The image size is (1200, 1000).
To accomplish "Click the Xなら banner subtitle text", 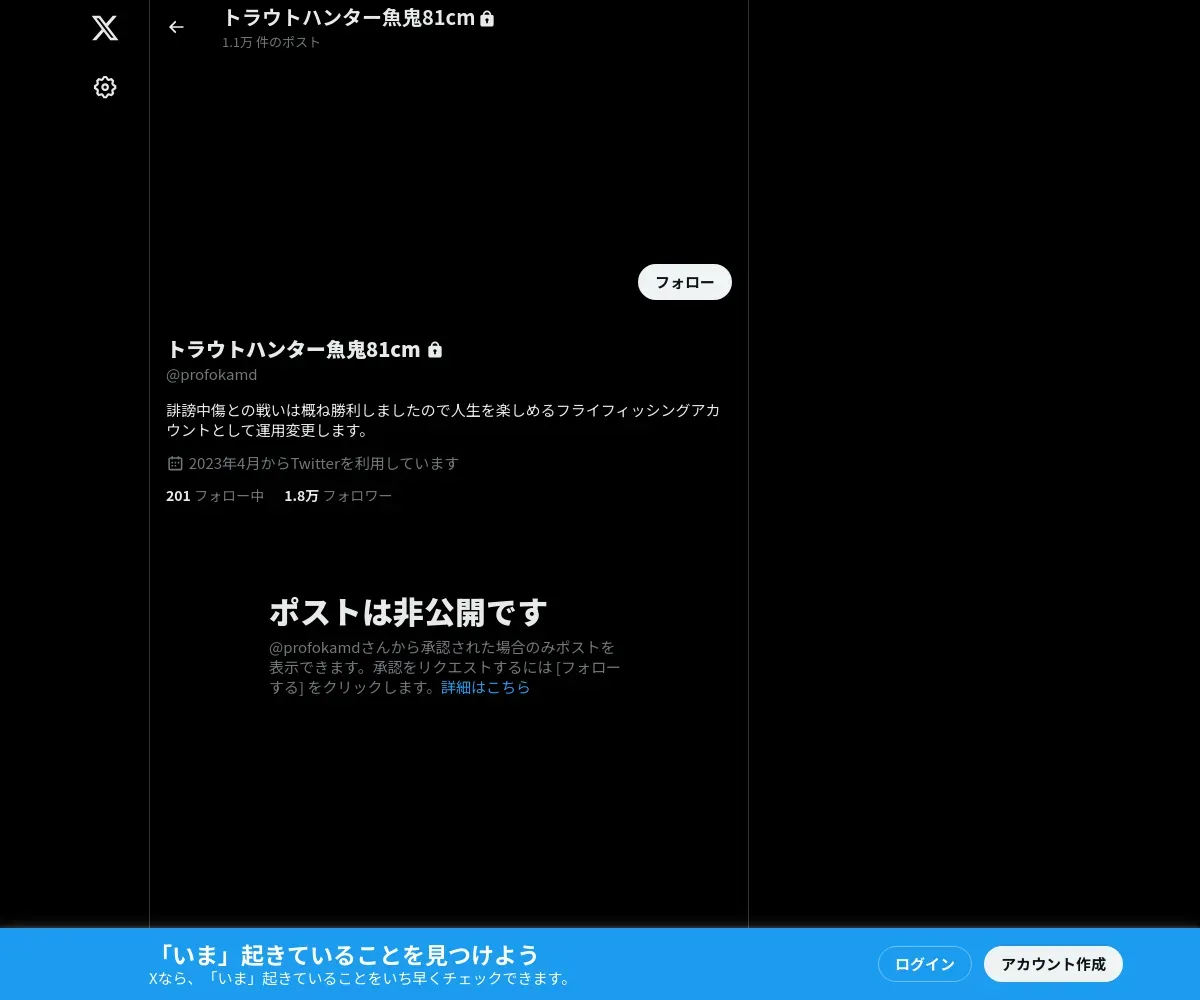I will 360,978.
